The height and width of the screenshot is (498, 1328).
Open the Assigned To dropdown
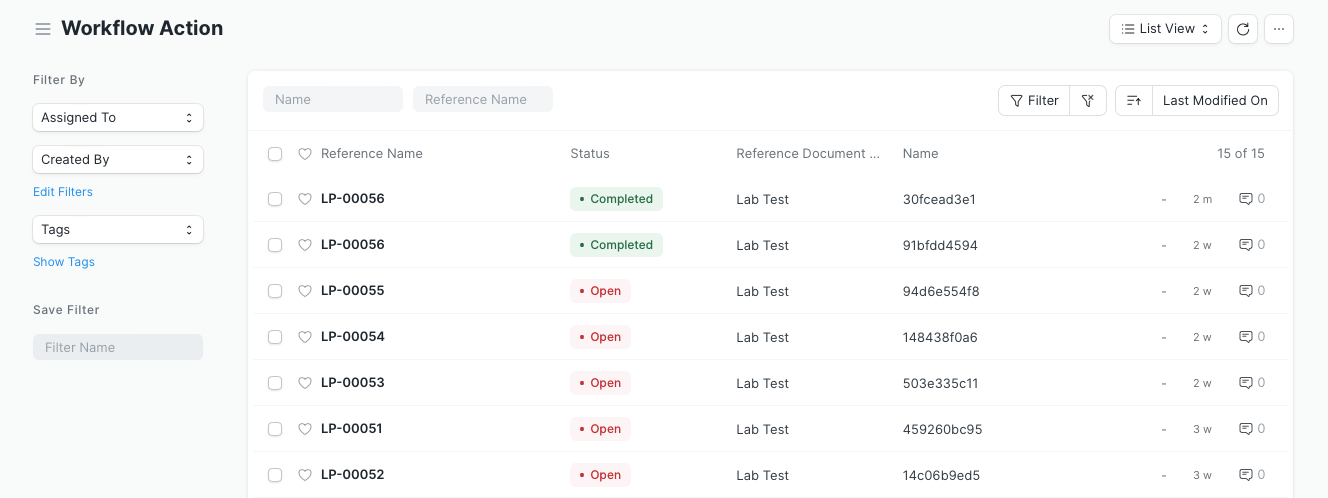pos(118,118)
